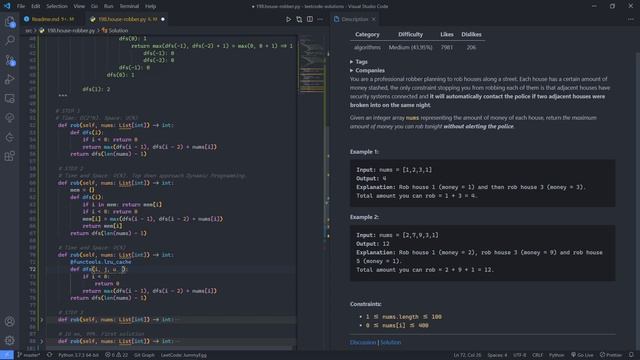Click Go Live in the status bar
The width and height of the screenshot is (640, 360).
pyautogui.click(x=582, y=355)
